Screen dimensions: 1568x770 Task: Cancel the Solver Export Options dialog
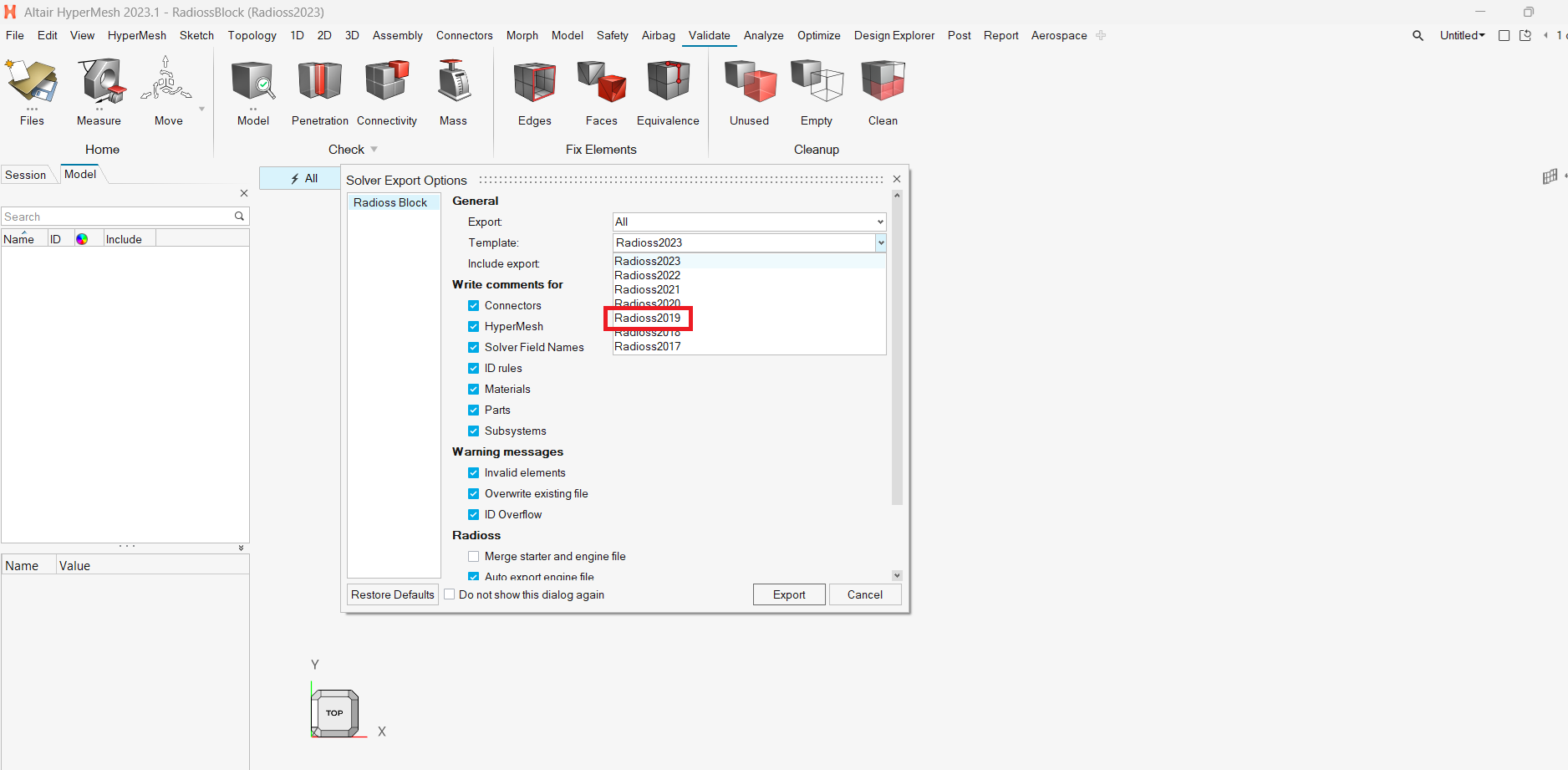(x=865, y=594)
